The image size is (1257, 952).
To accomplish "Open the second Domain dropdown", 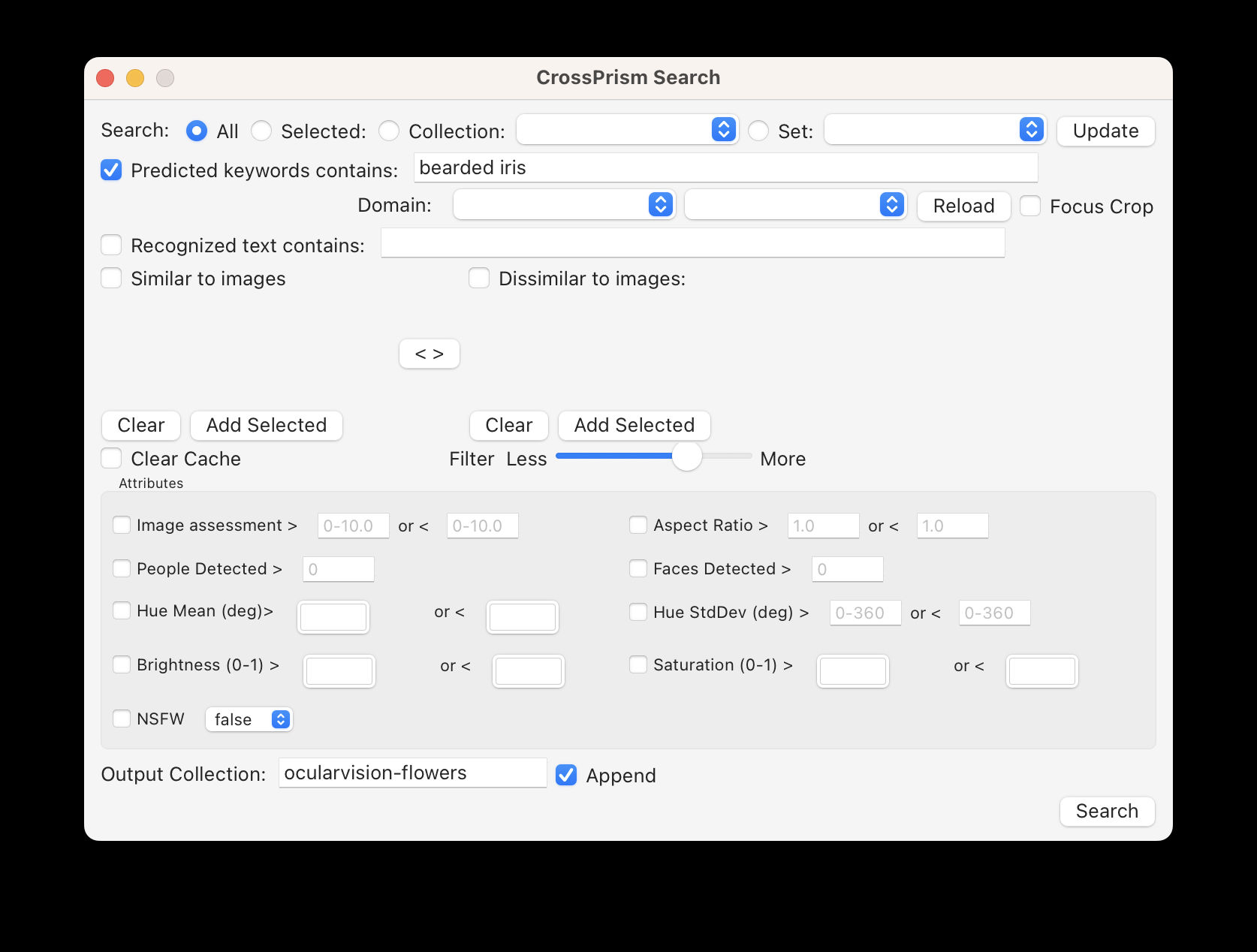I will click(796, 204).
